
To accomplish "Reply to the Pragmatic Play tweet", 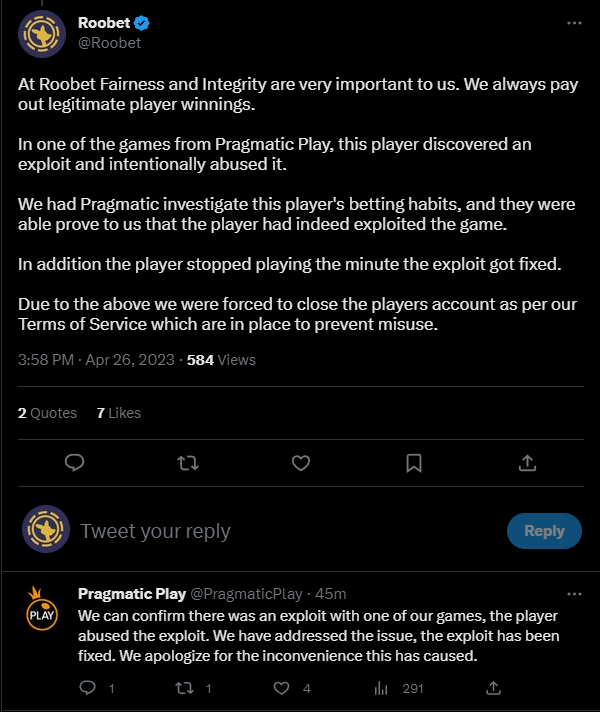I will tap(87, 688).
